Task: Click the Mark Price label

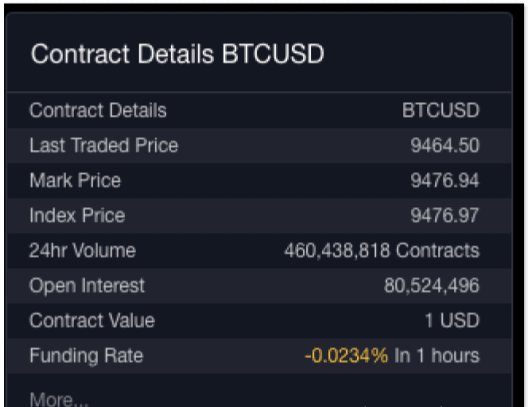Action: [x=75, y=180]
